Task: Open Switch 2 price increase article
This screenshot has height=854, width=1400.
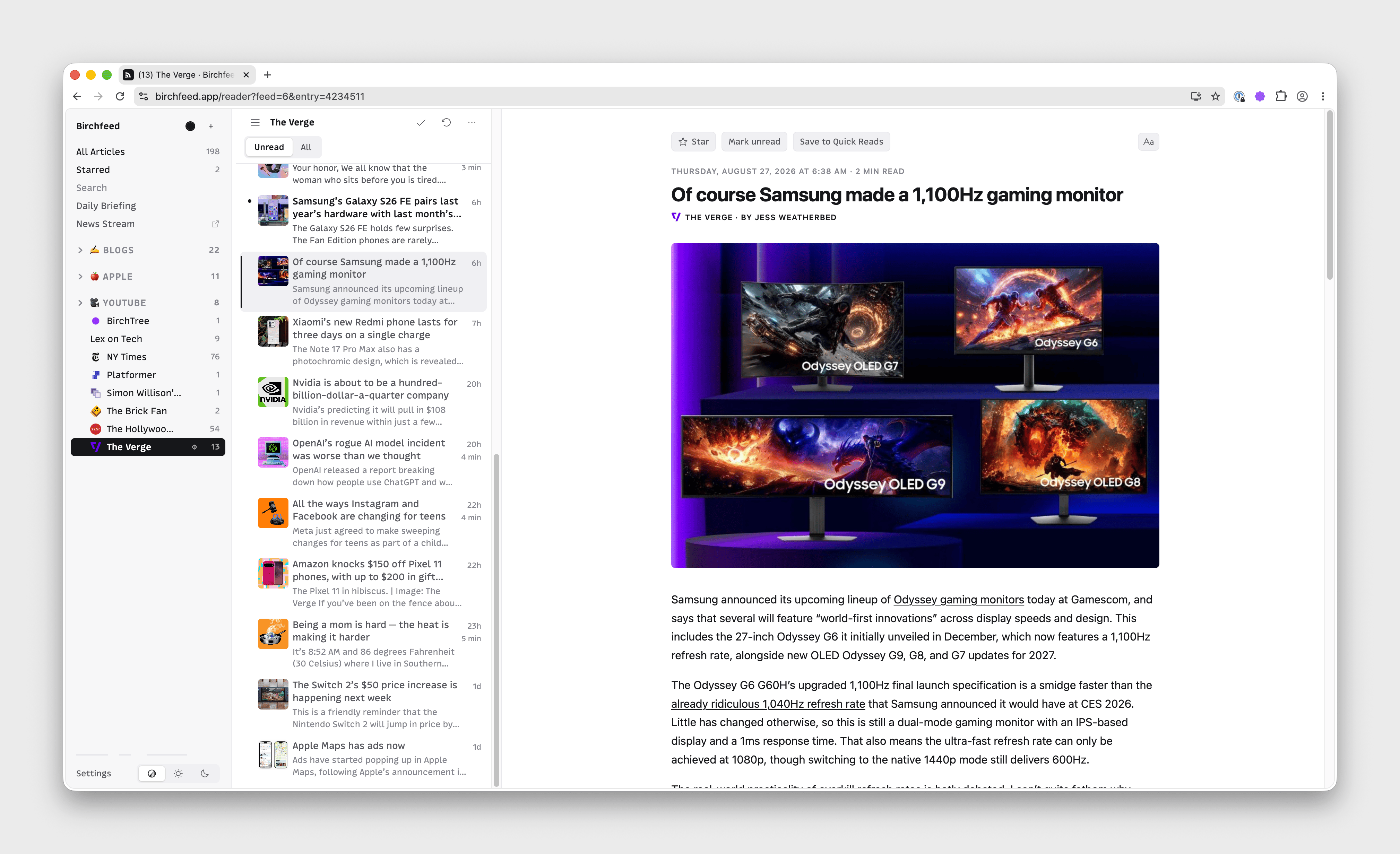Action: tap(364, 704)
